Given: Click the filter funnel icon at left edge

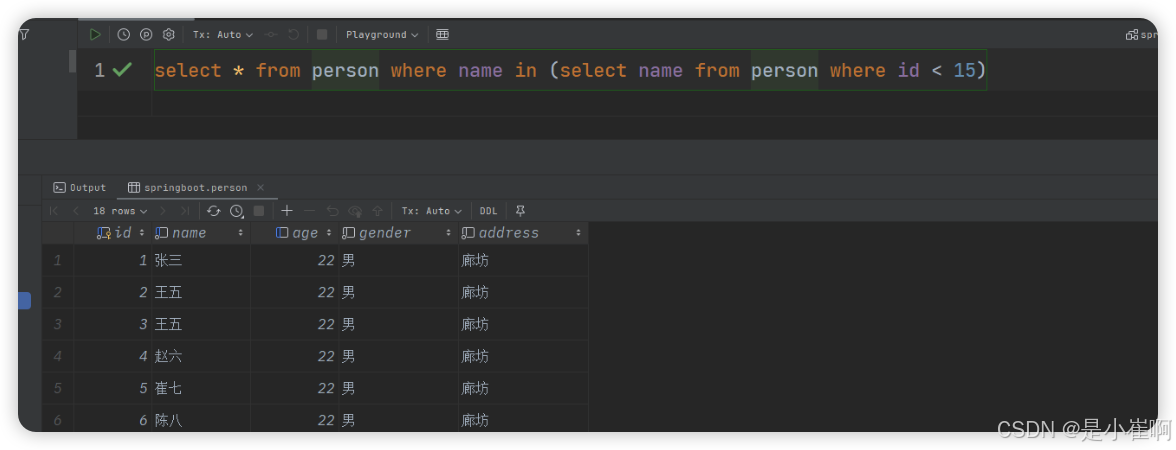Looking at the screenshot, I should click(24, 34).
